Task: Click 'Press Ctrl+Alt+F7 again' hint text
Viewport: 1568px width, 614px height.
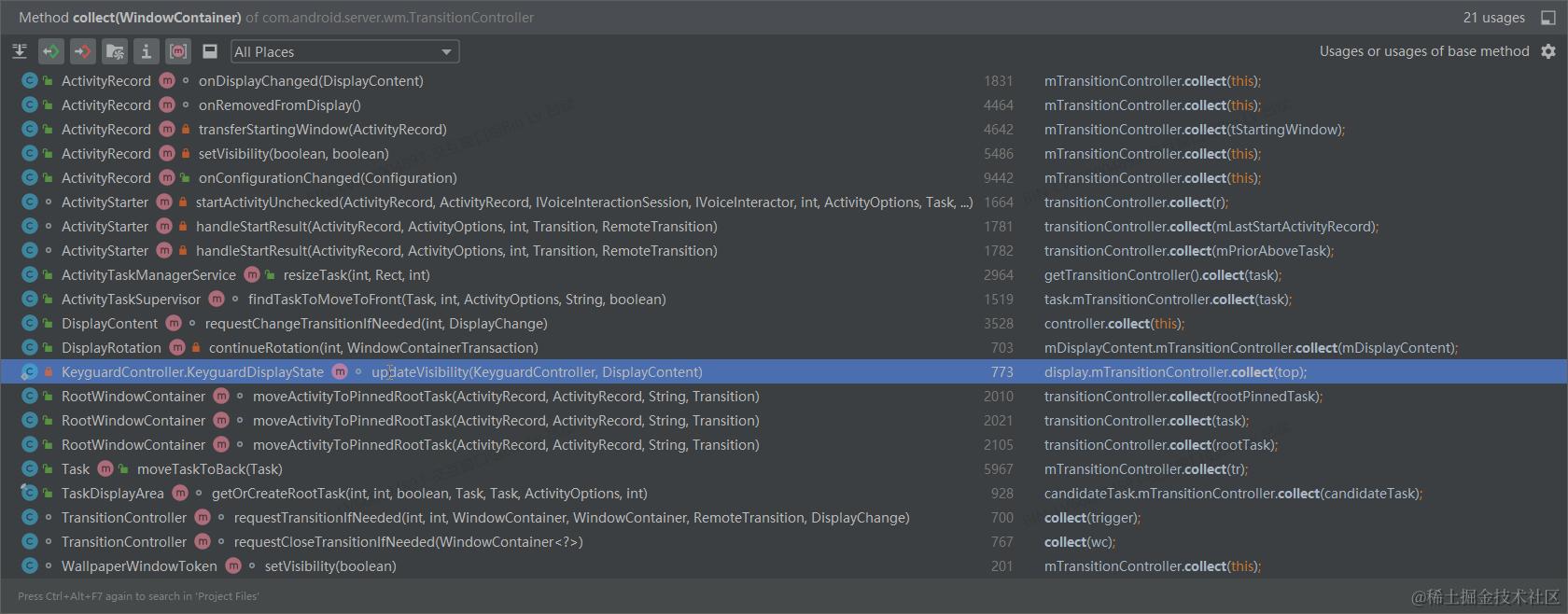Action: point(138,596)
